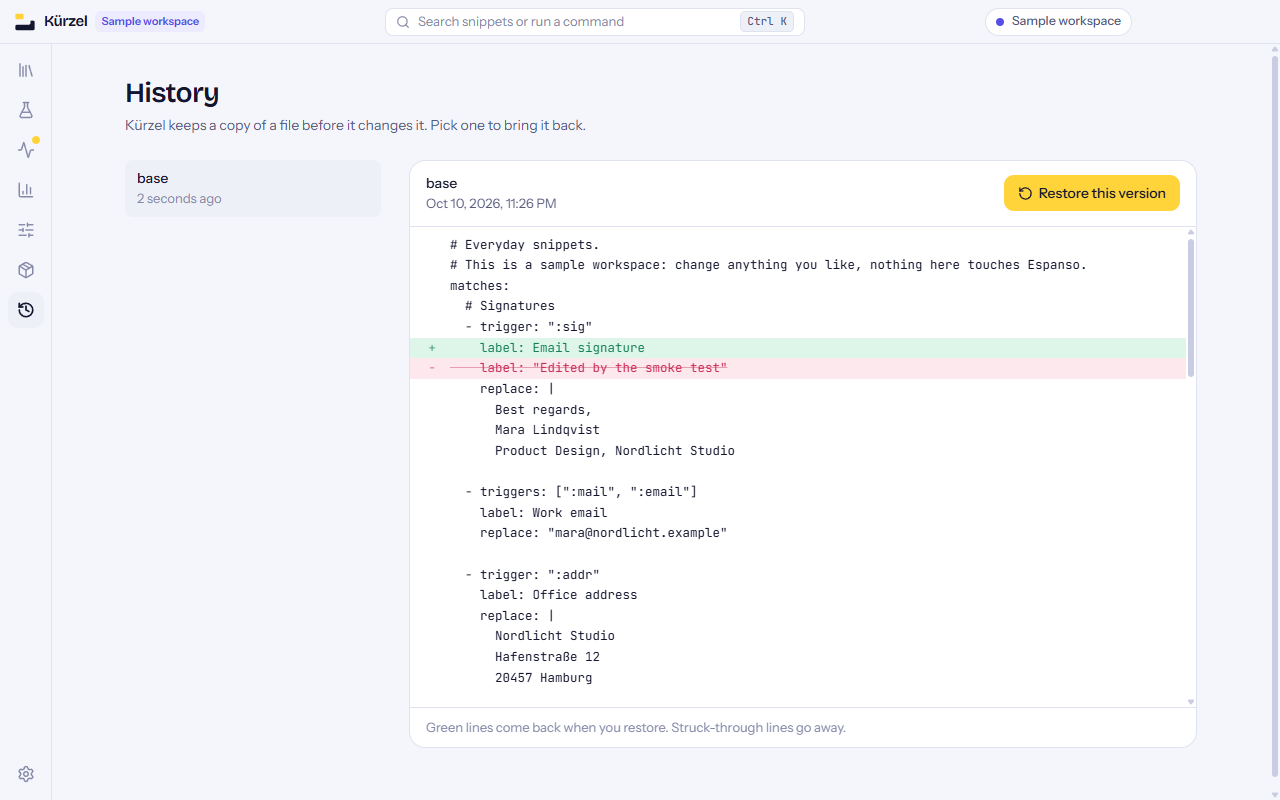Open settings via the gear icon

26,774
